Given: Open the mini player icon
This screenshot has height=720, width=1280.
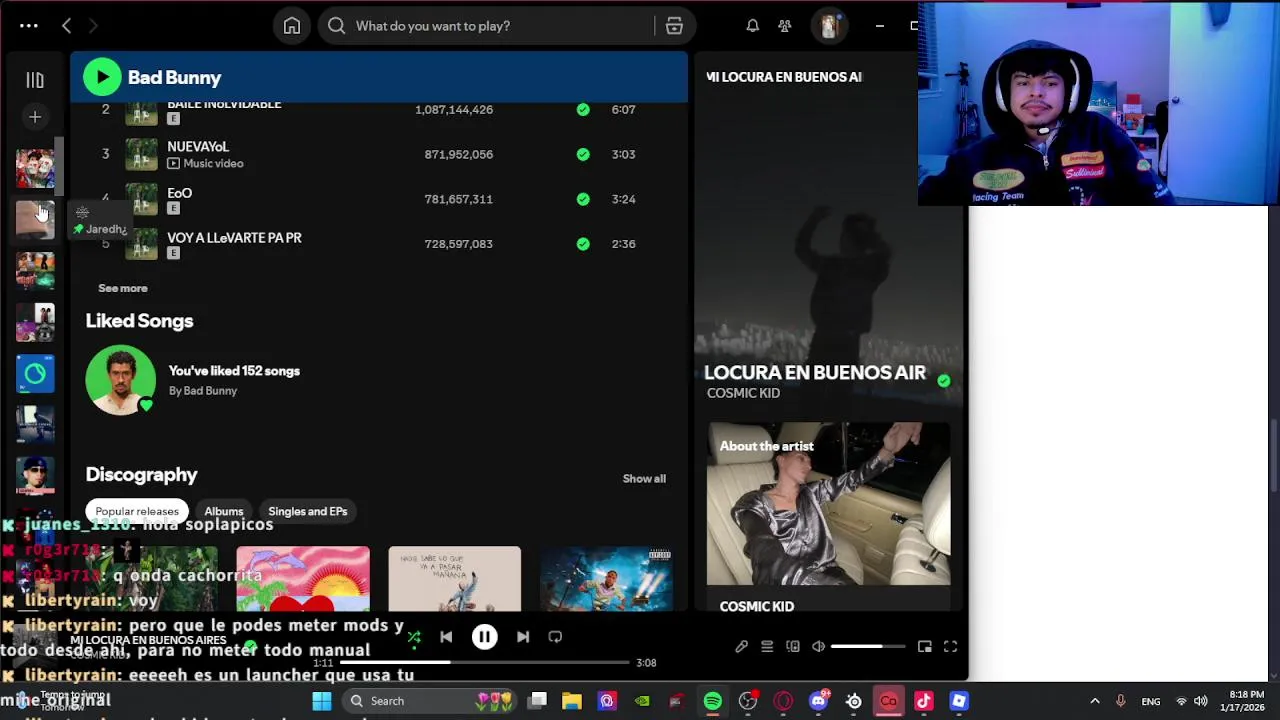Looking at the screenshot, I should click(x=925, y=647).
